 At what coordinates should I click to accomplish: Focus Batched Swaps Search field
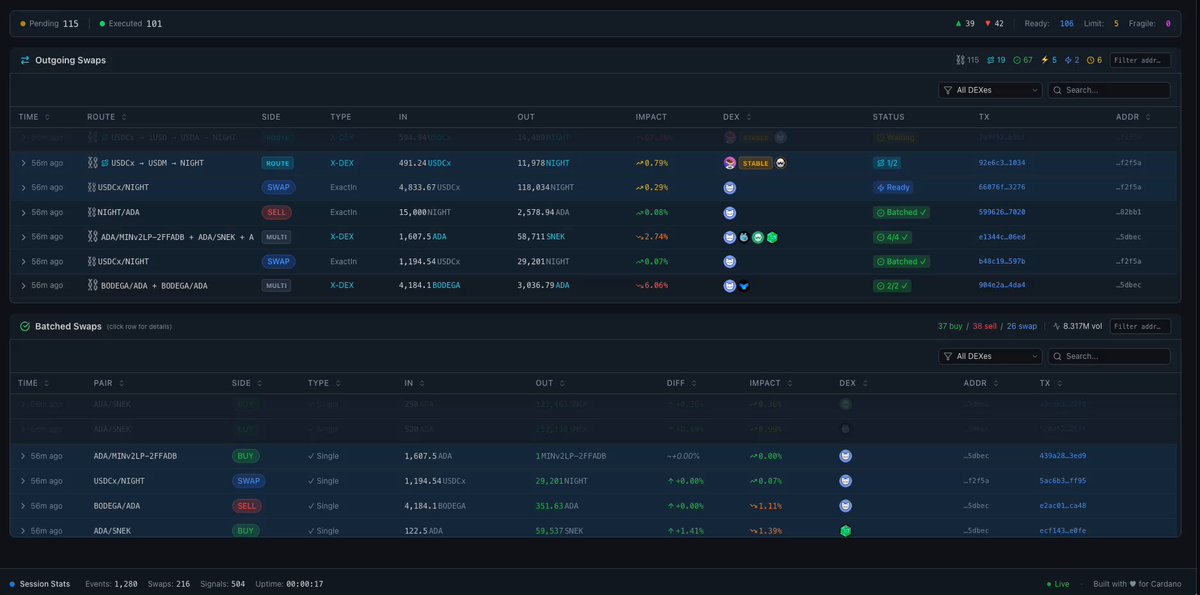click(x=1109, y=356)
